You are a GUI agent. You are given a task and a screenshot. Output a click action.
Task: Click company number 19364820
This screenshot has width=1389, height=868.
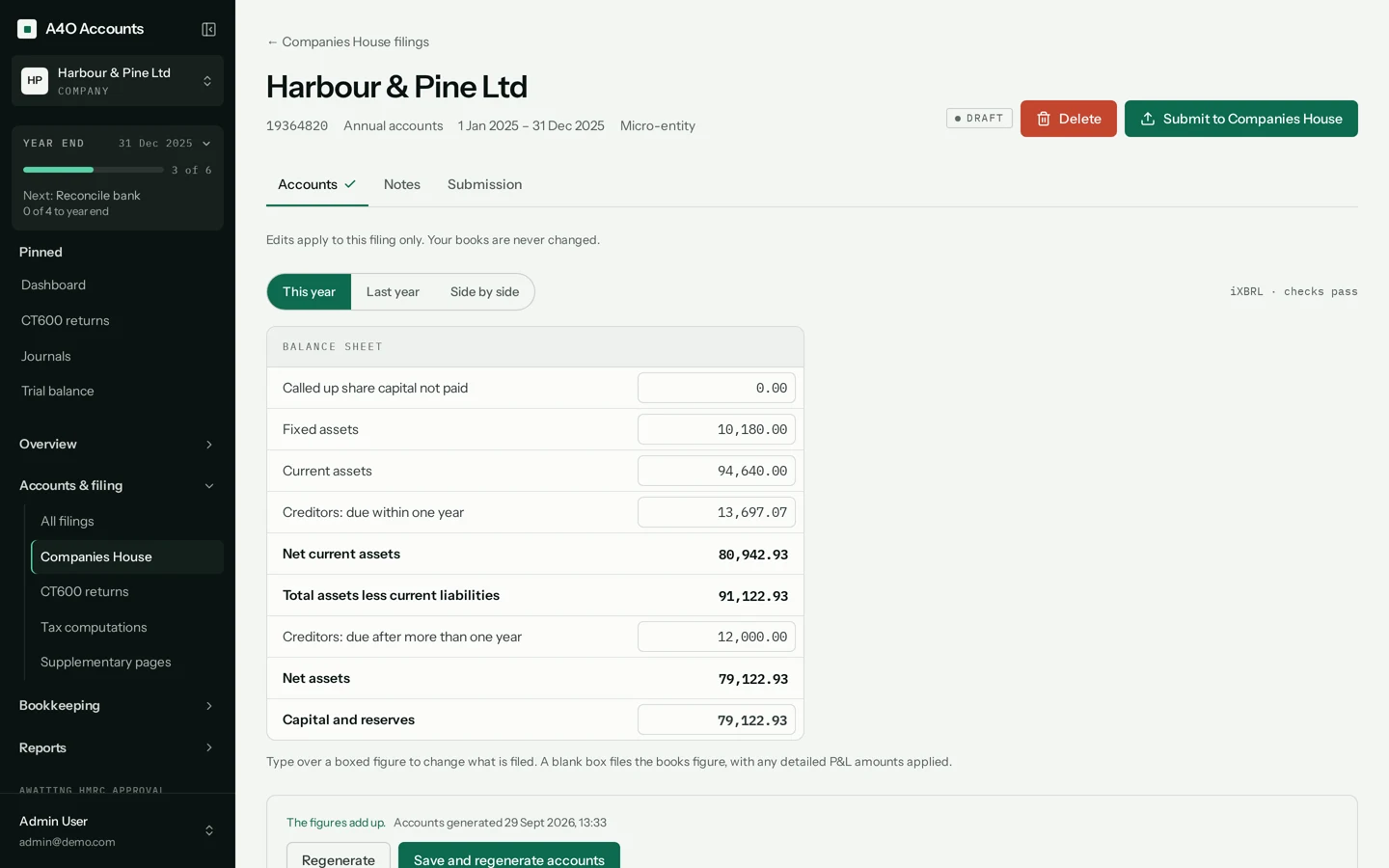coord(297,126)
